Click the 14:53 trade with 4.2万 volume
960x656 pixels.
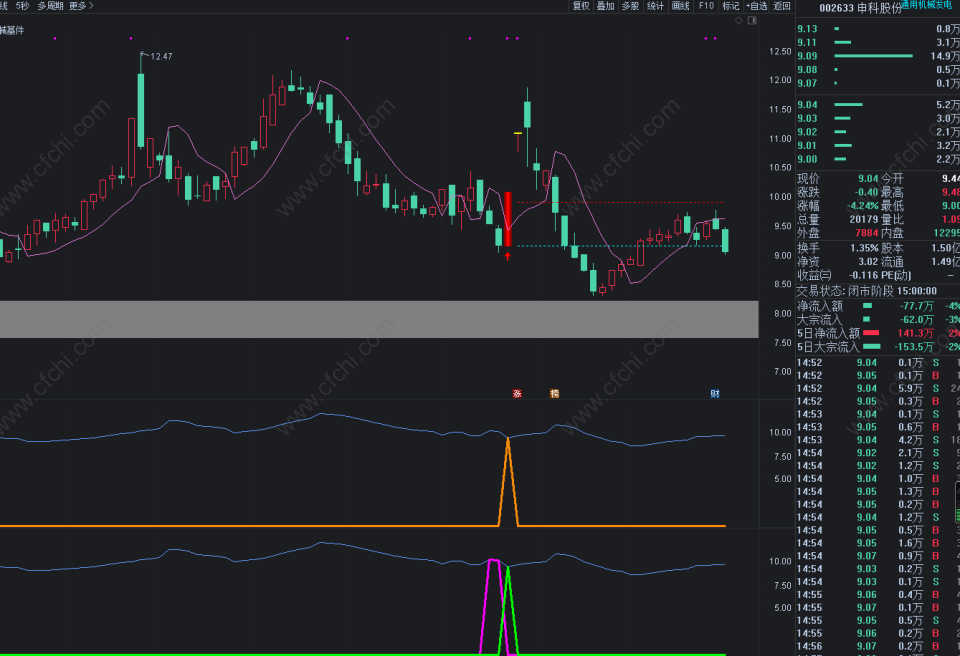pyautogui.click(x=878, y=440)
